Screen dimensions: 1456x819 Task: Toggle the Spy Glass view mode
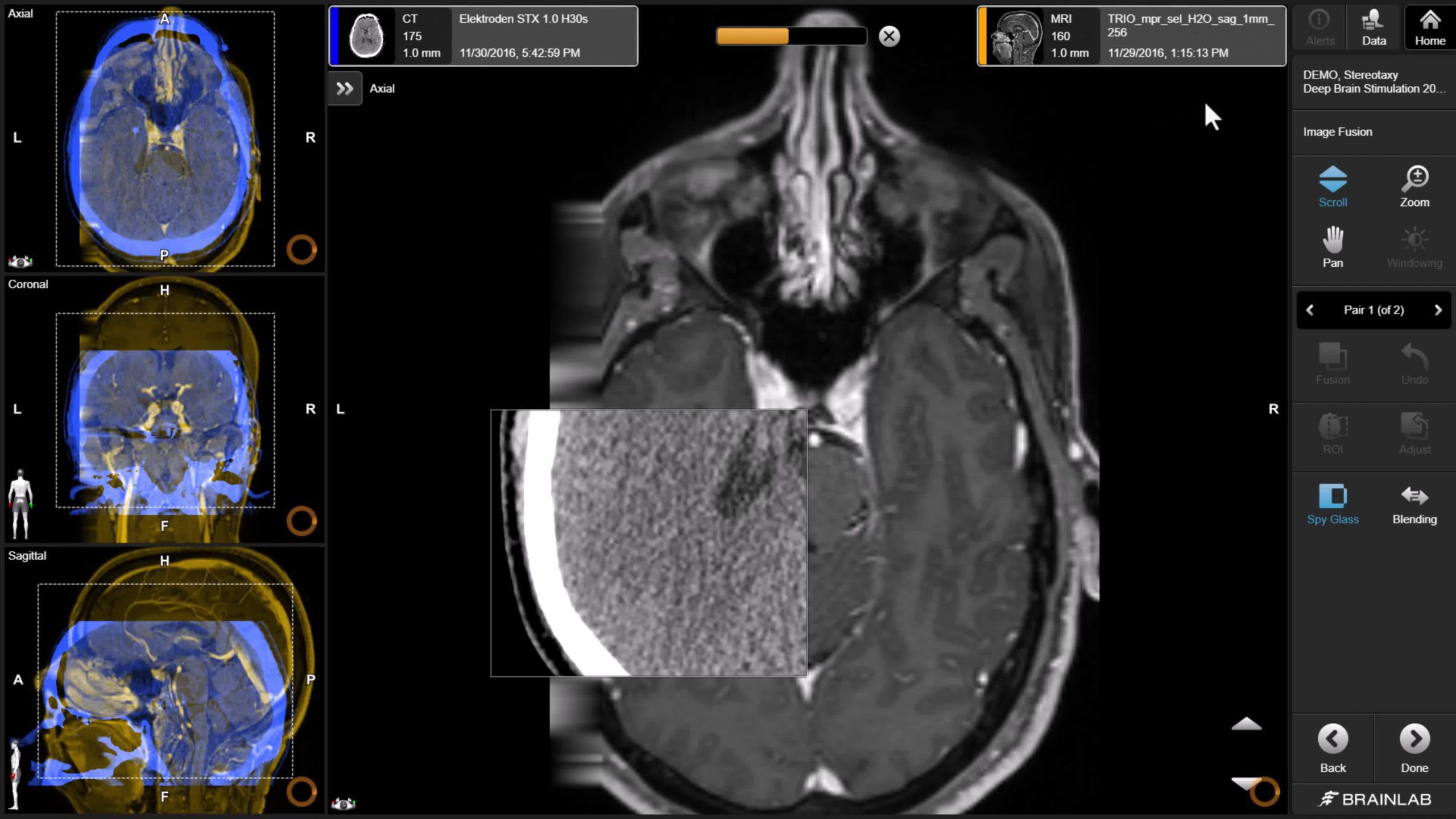coord(1332,503)
